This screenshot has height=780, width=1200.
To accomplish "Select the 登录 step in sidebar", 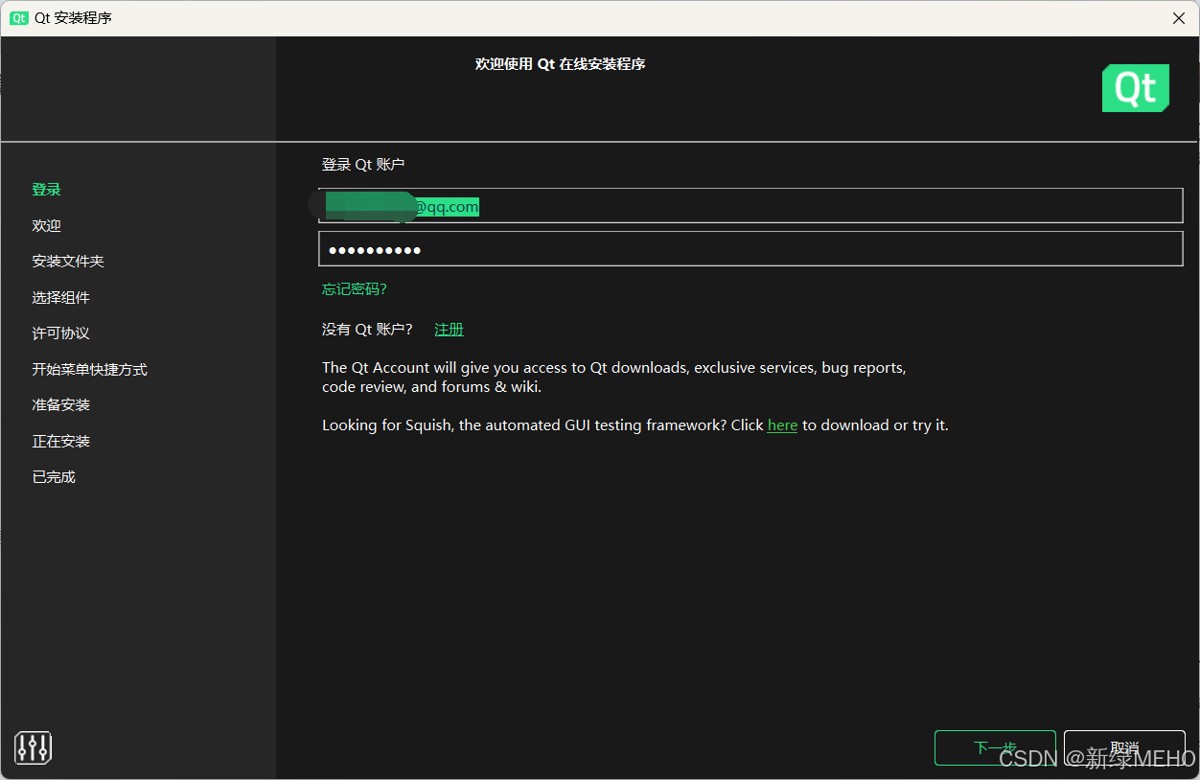I will (46, 189).
